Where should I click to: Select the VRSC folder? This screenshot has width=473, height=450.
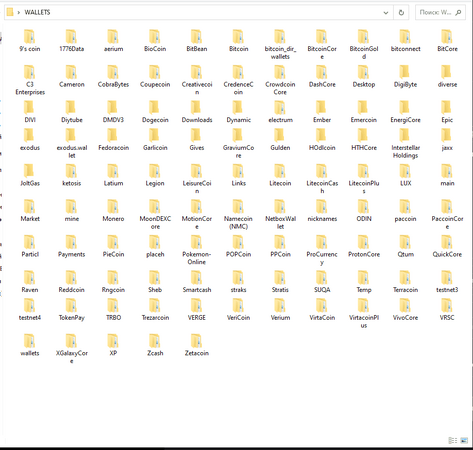(x=447, y=310)
